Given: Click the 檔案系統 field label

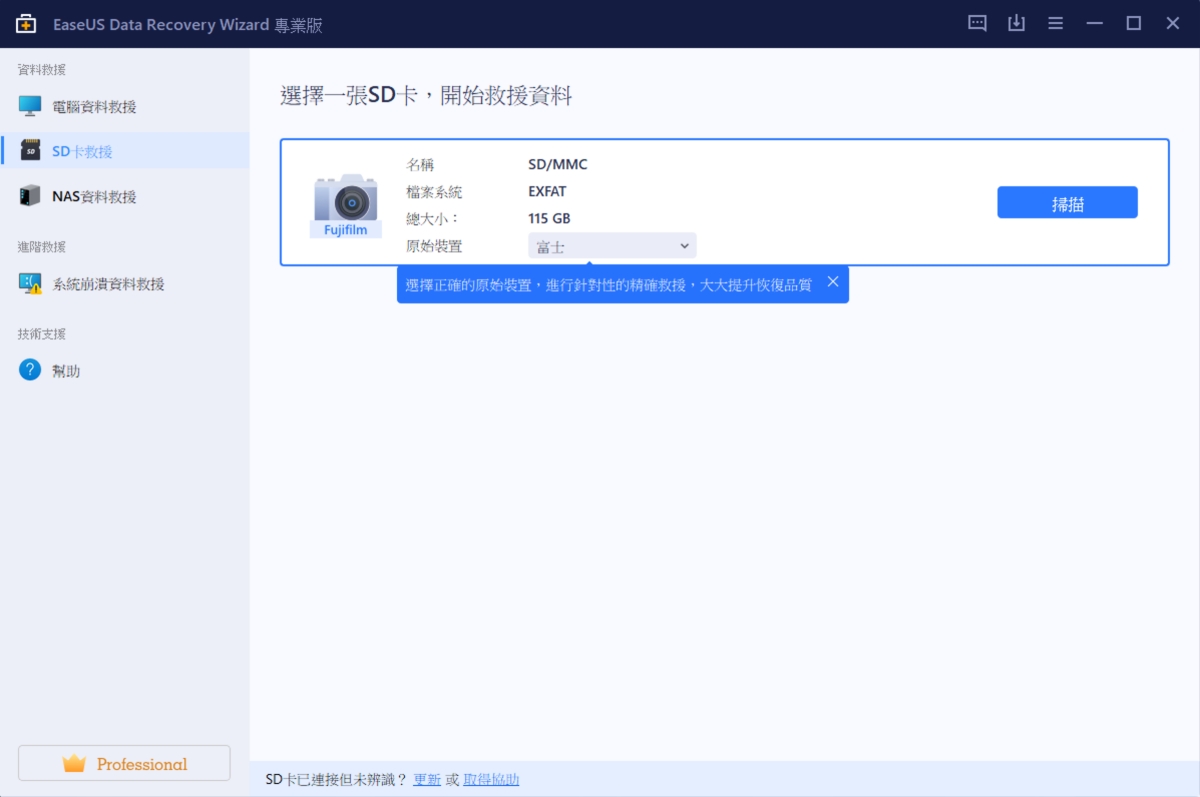Looking at the screenshot, I should 434,192.
